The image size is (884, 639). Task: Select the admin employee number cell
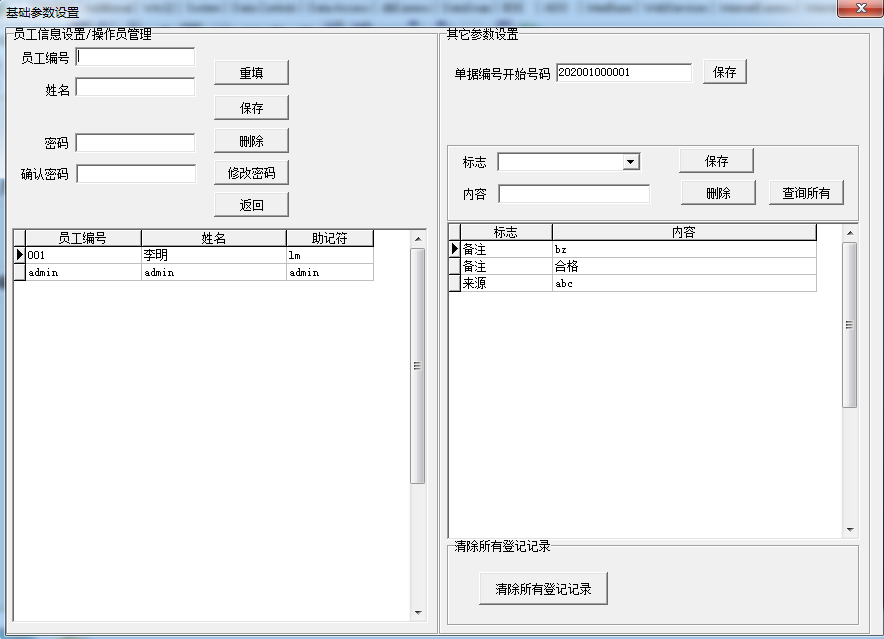[83, 272]
